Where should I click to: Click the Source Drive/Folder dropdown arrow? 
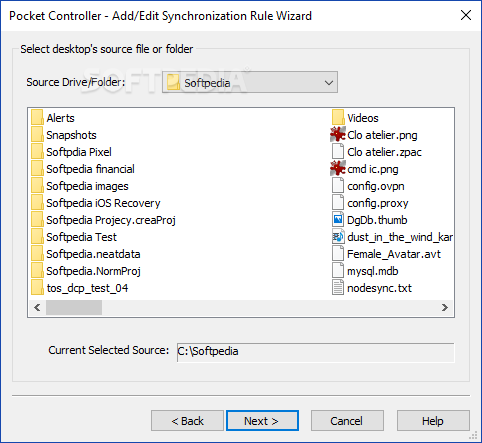coord(329,82)
